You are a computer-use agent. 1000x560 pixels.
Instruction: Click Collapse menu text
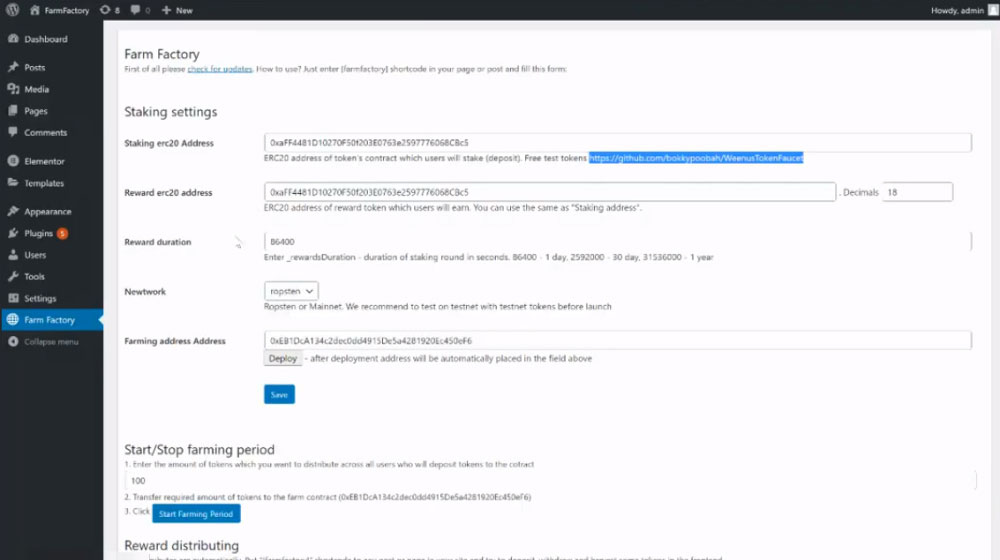(x=51, y=342)
